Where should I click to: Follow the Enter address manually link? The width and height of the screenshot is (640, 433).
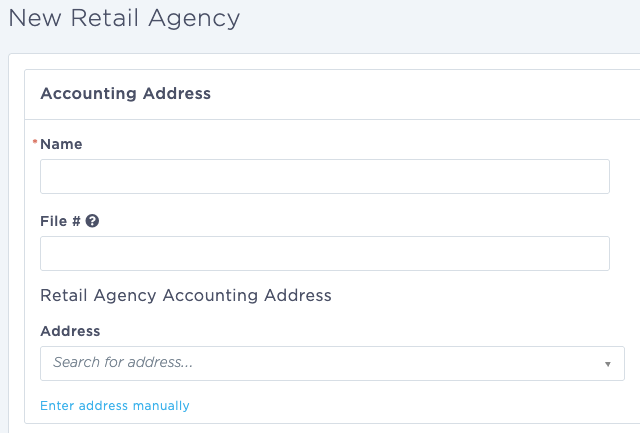pos(115,406)
